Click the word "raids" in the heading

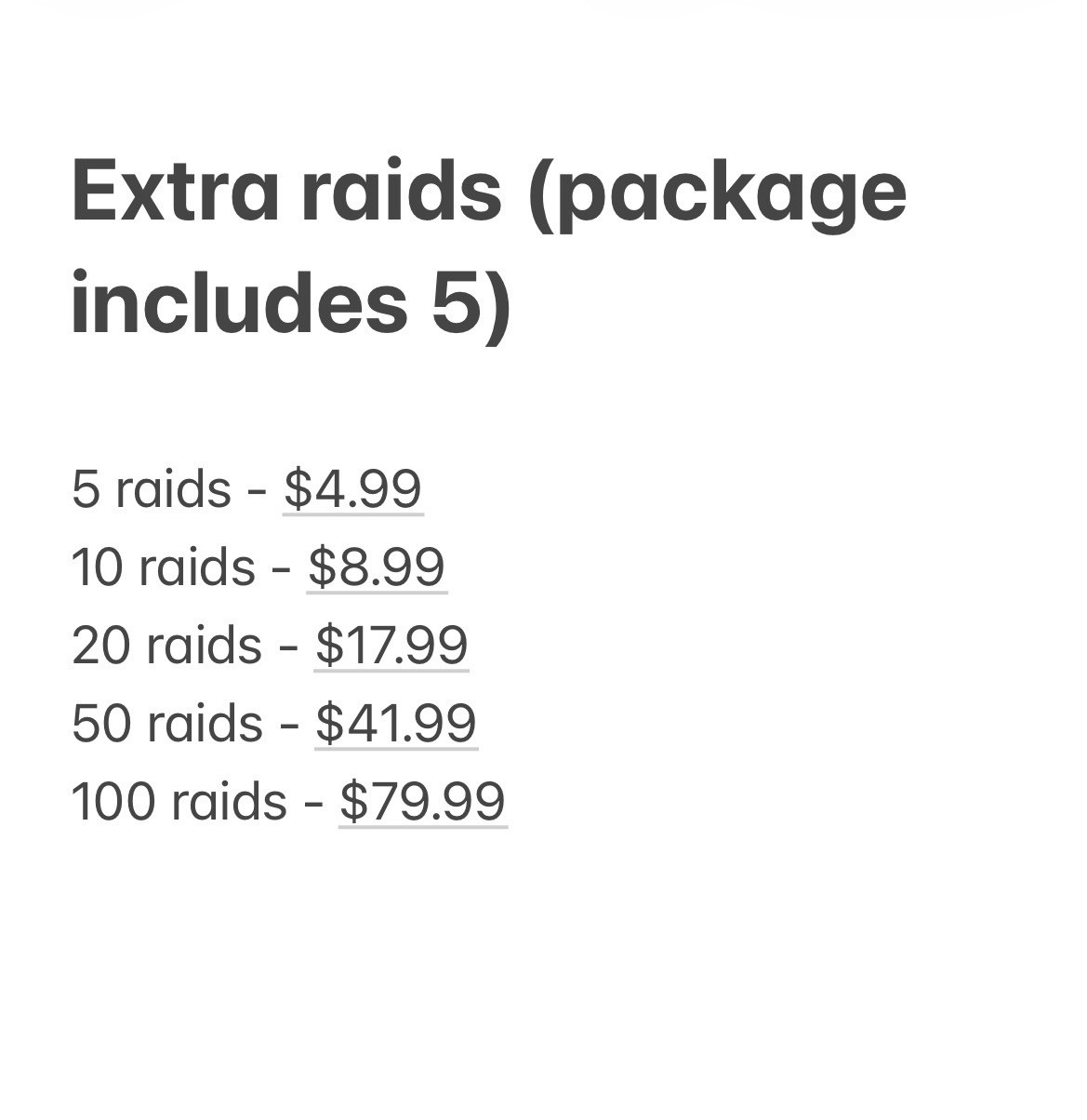coord(401,191)
